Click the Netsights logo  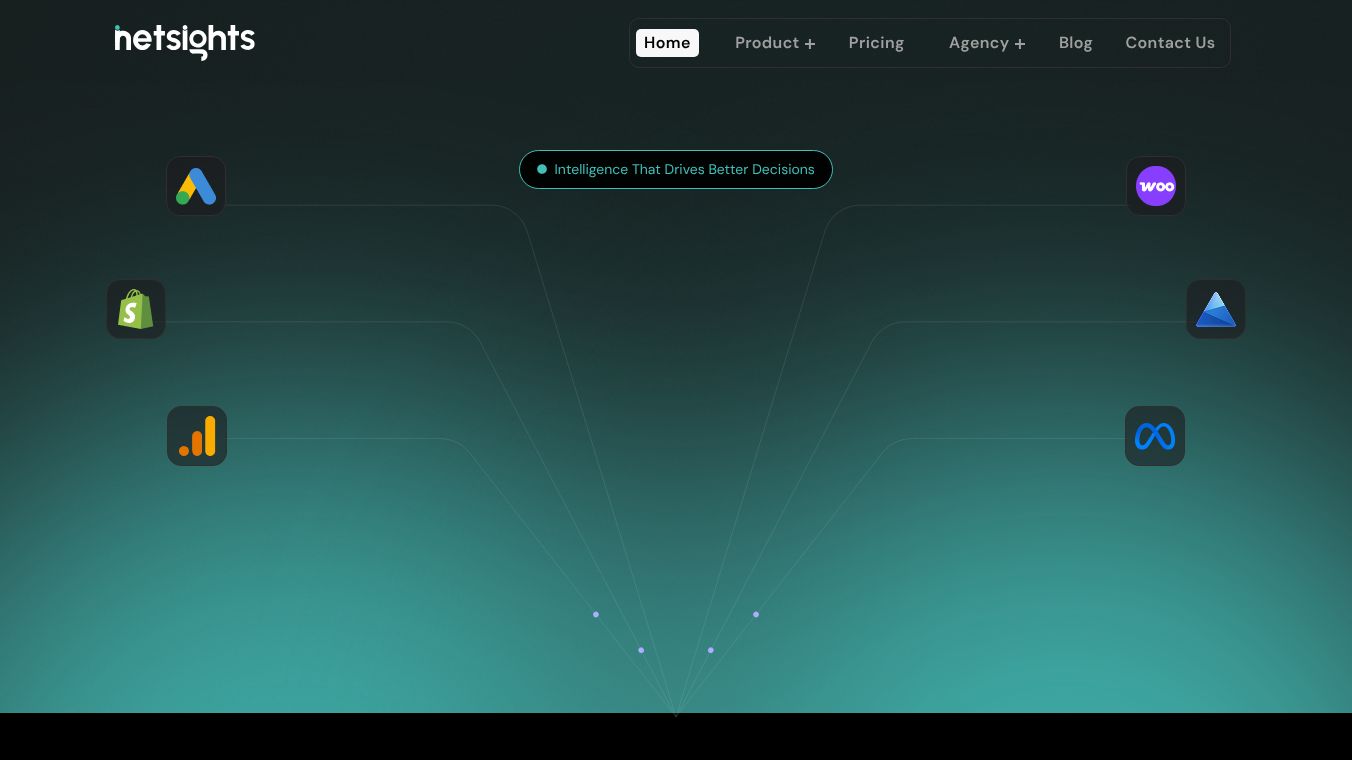click(185, 42)
